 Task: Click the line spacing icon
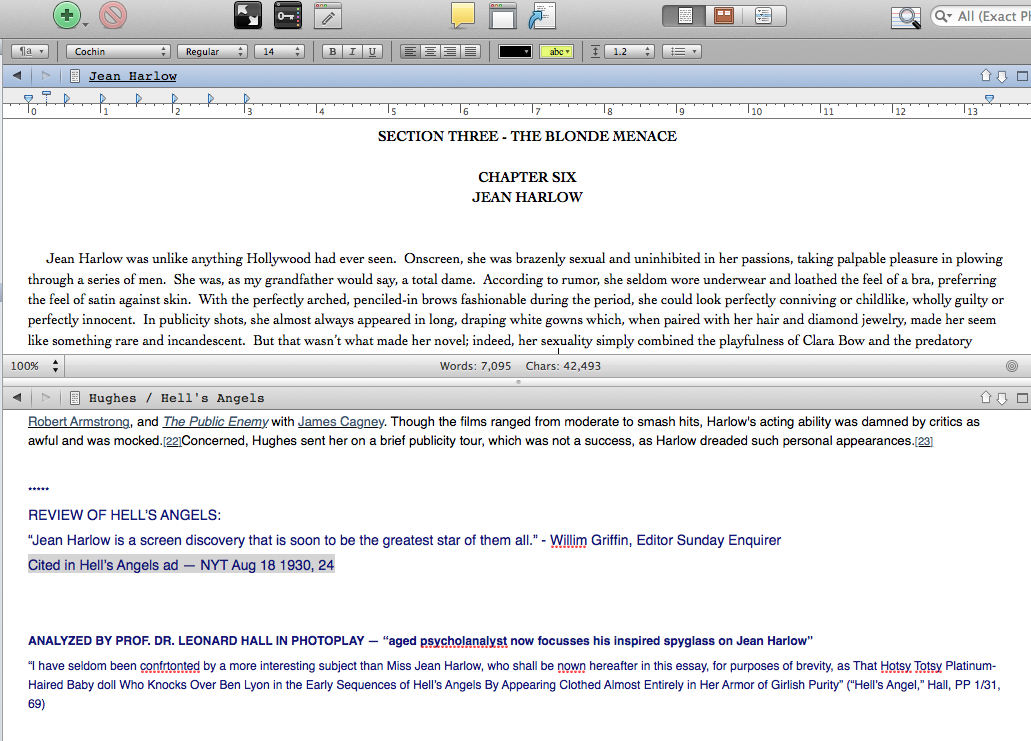(595, 51)
